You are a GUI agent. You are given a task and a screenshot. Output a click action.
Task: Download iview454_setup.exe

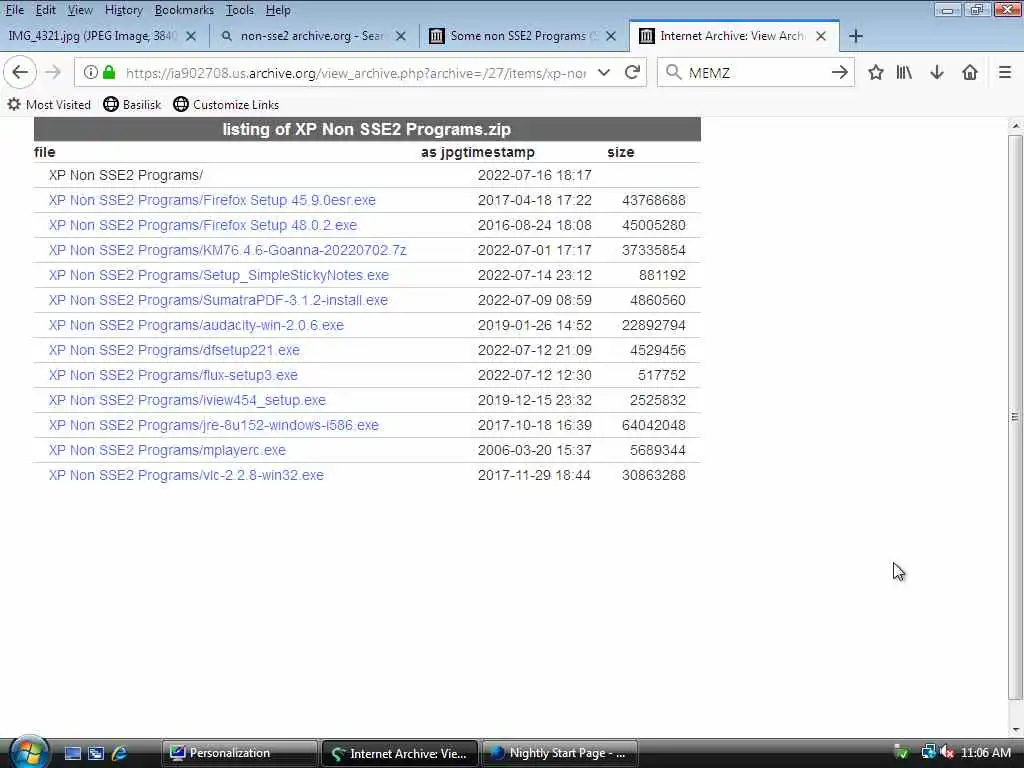(x=187, y=400)
